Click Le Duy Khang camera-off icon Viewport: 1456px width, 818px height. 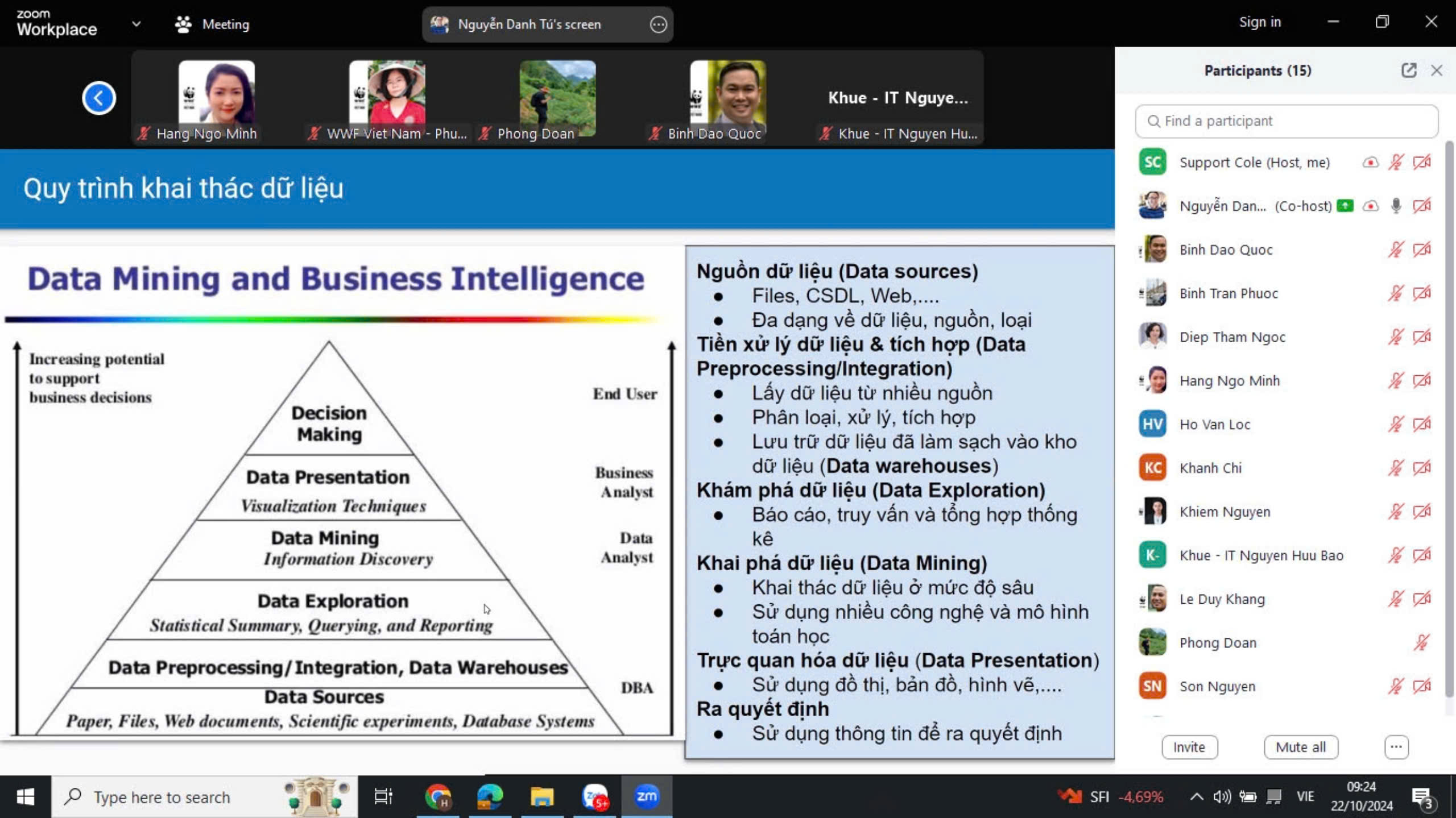pos(1422,599)
